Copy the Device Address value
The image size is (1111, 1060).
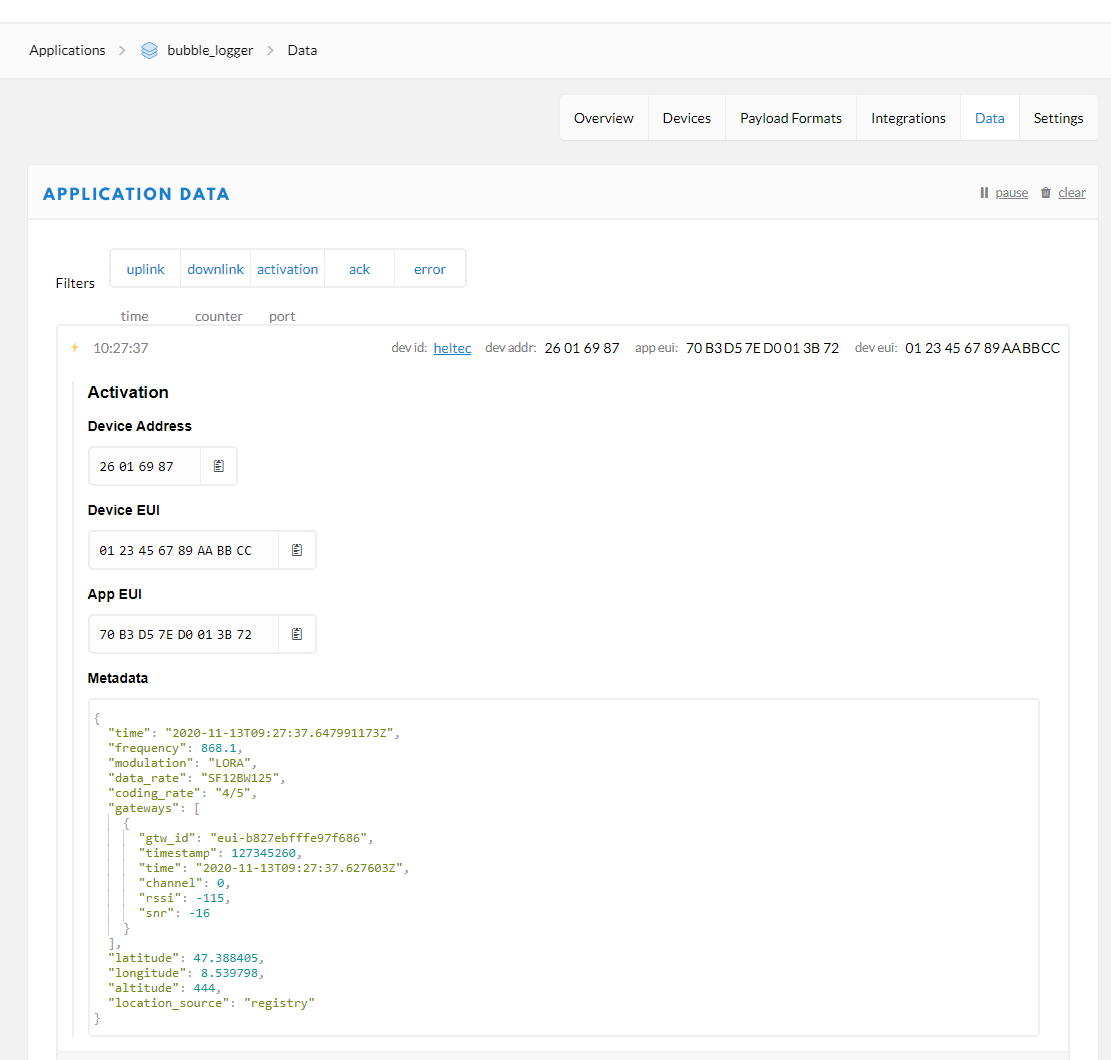click(x=219, y=466)
